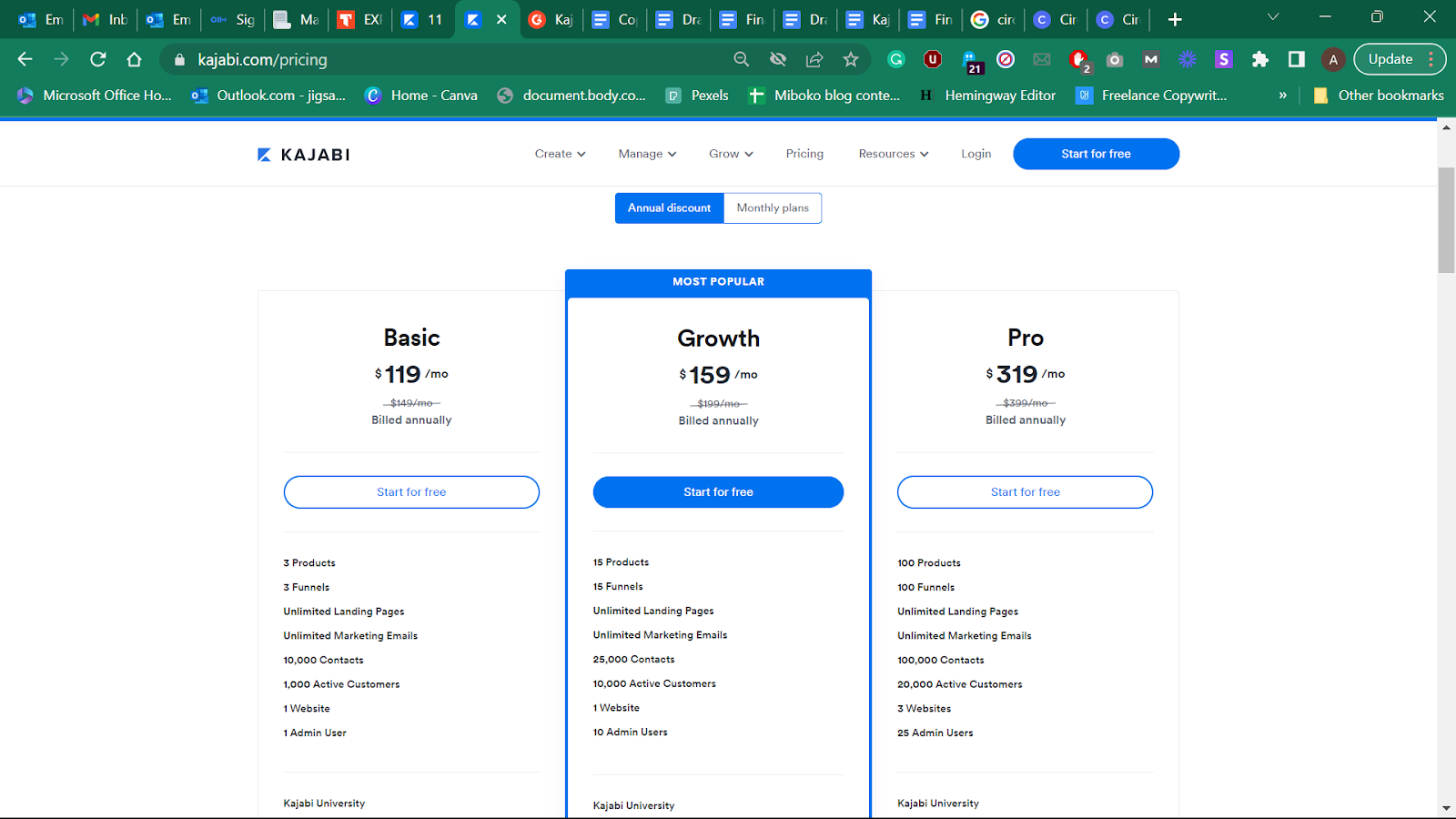Open the red hand ad blocker extension
This screenshot has height=819, width=1456.
click(x=1079, y=61)
